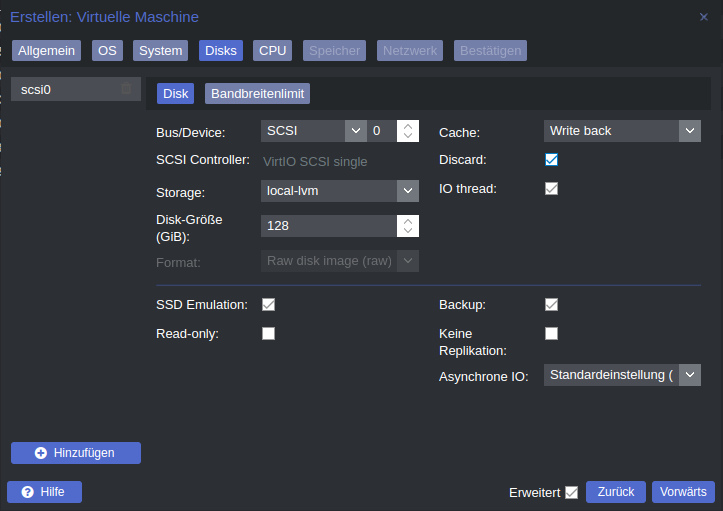Disable the SSD Emulation checkbox
Image resolution: width=723 pixels, height=511 pixels.
268,304
